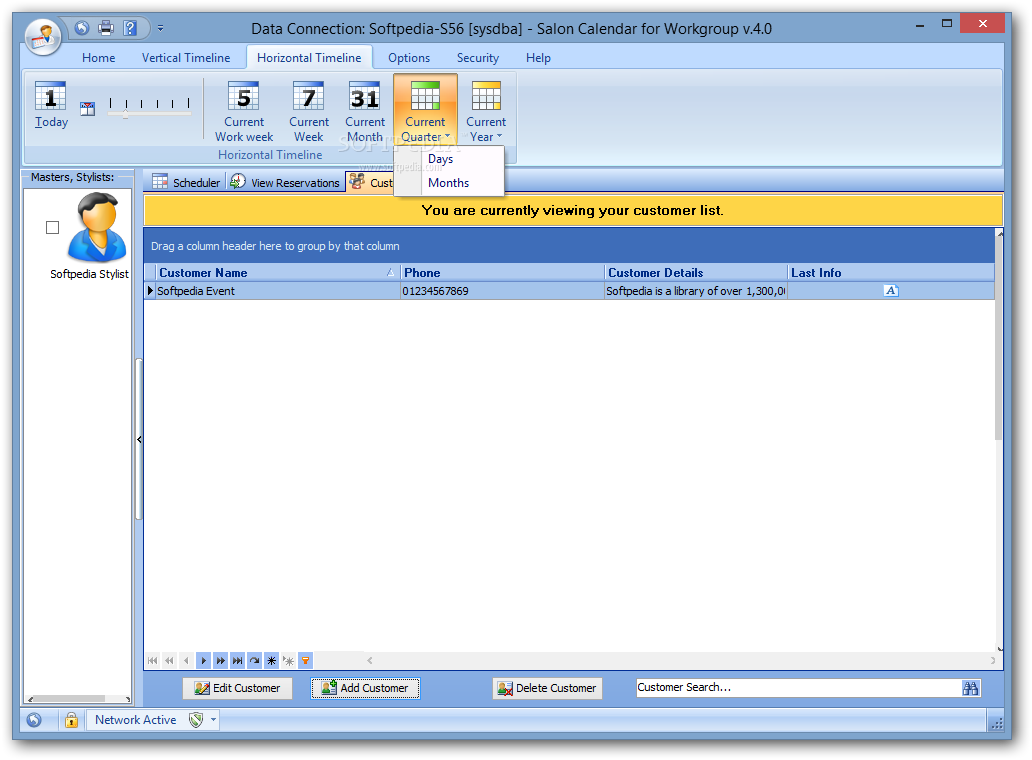
Task: Click the orange filter icon in navigator
Action: [305, 660]
